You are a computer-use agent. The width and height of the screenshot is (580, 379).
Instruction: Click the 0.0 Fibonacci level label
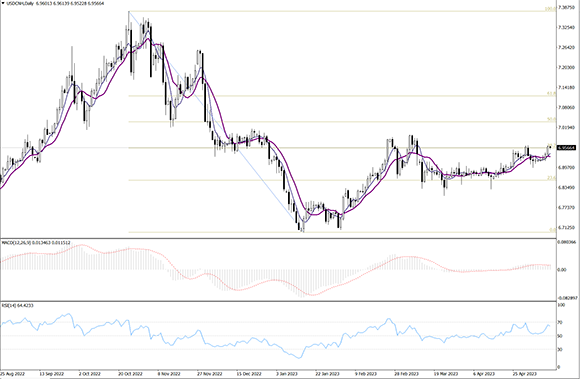(552, 230)
